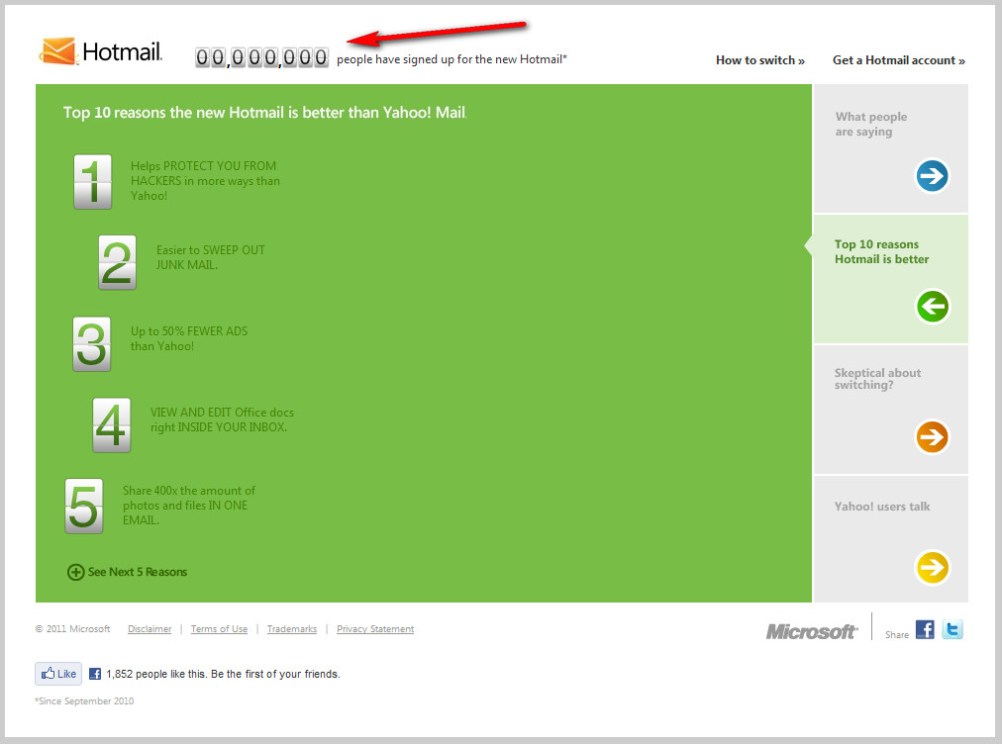This screenshot has height=744, width=1002.
Task: Open the Privacy Statement link
Action: (375, 629)
